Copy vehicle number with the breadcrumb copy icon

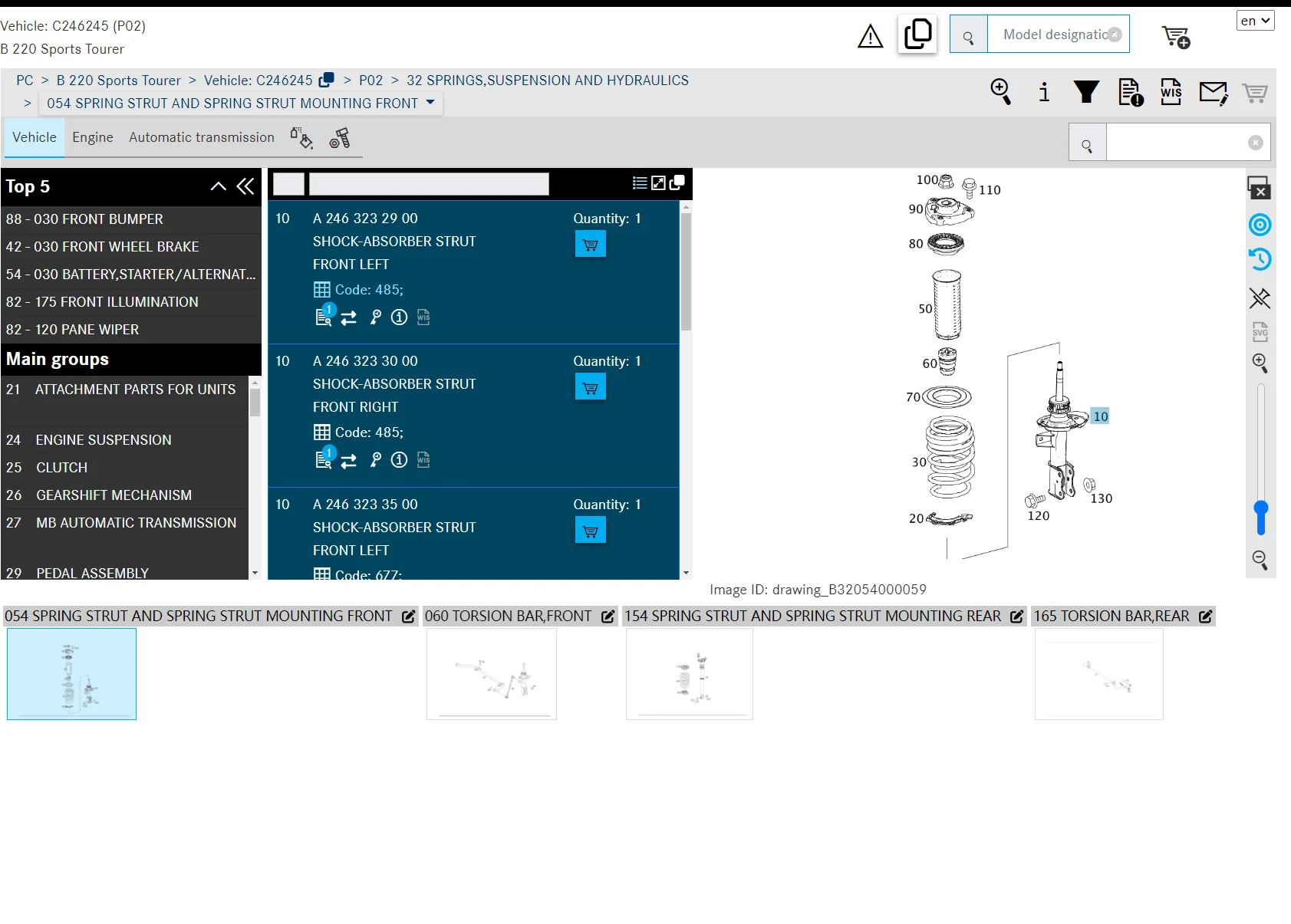(327, 80)
